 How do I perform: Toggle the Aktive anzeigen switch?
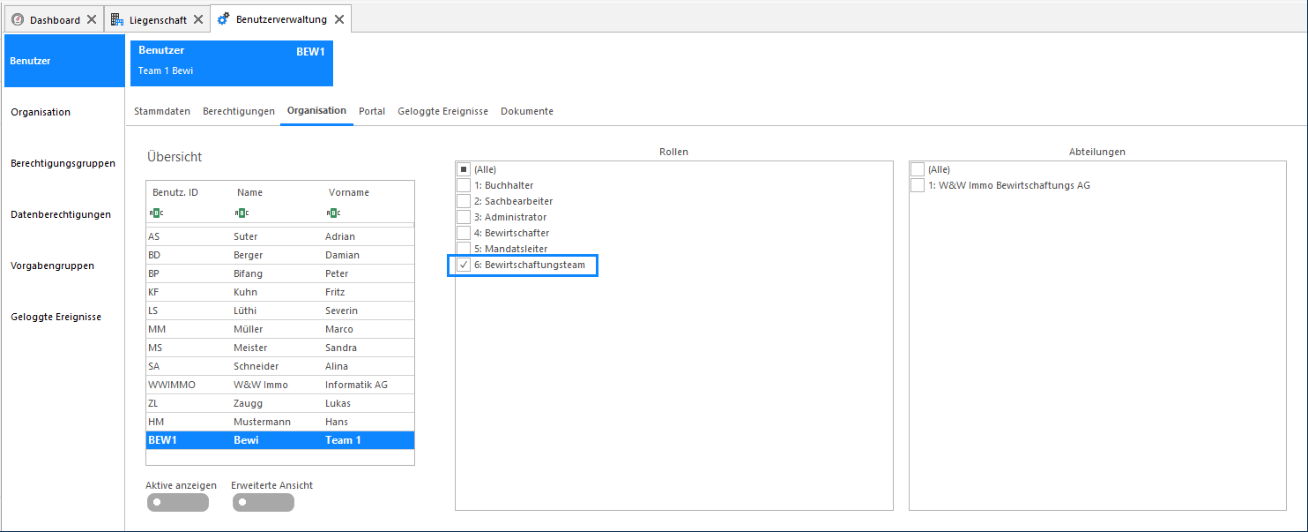tap(178, 503)
